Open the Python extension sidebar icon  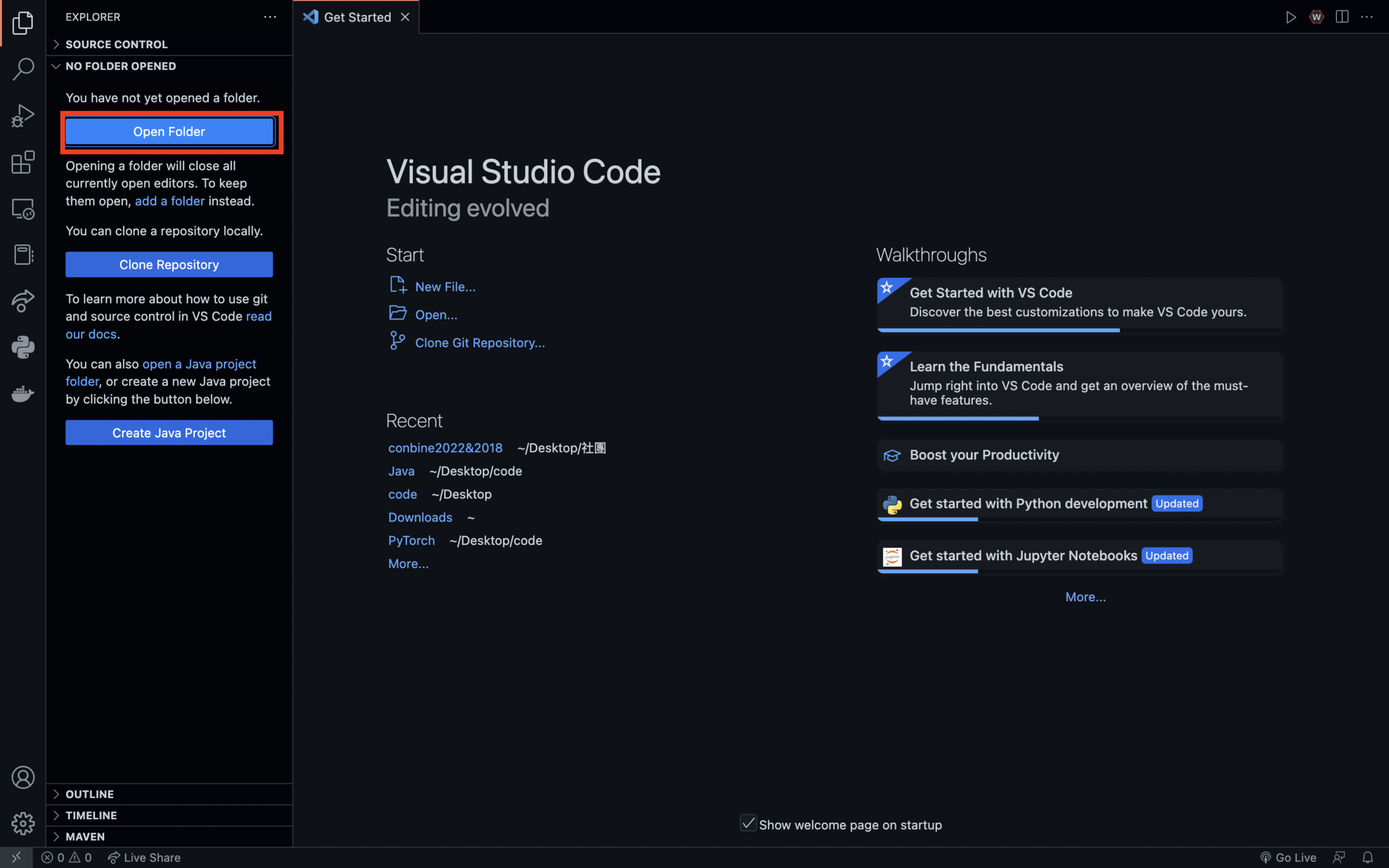(23, 347)
